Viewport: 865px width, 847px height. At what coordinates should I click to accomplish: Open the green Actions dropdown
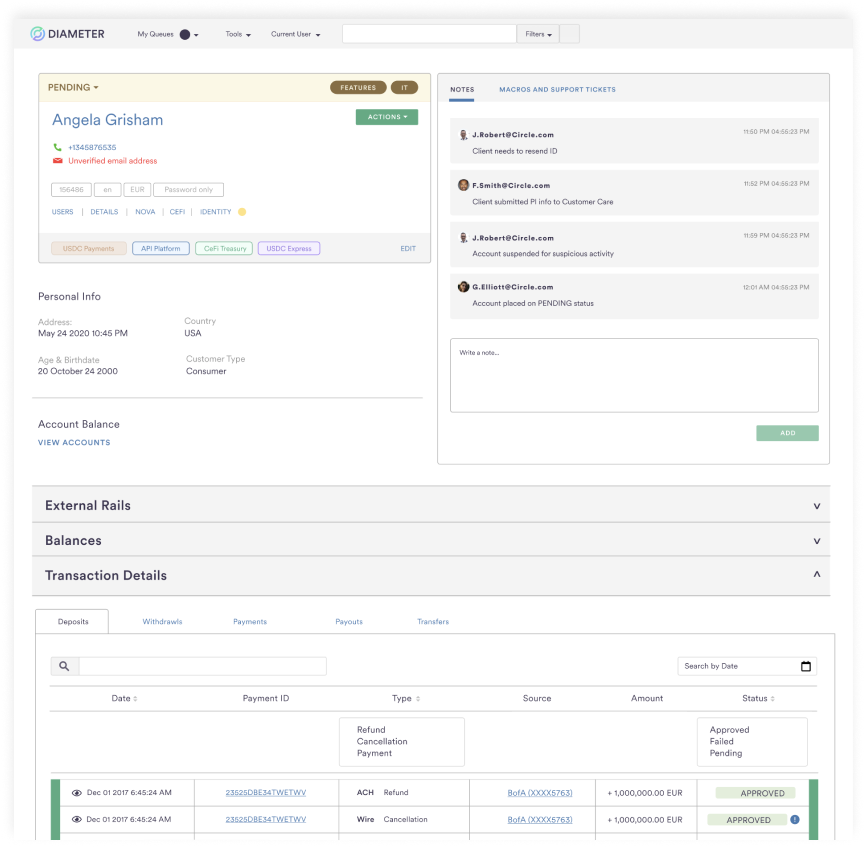(386, 117)
